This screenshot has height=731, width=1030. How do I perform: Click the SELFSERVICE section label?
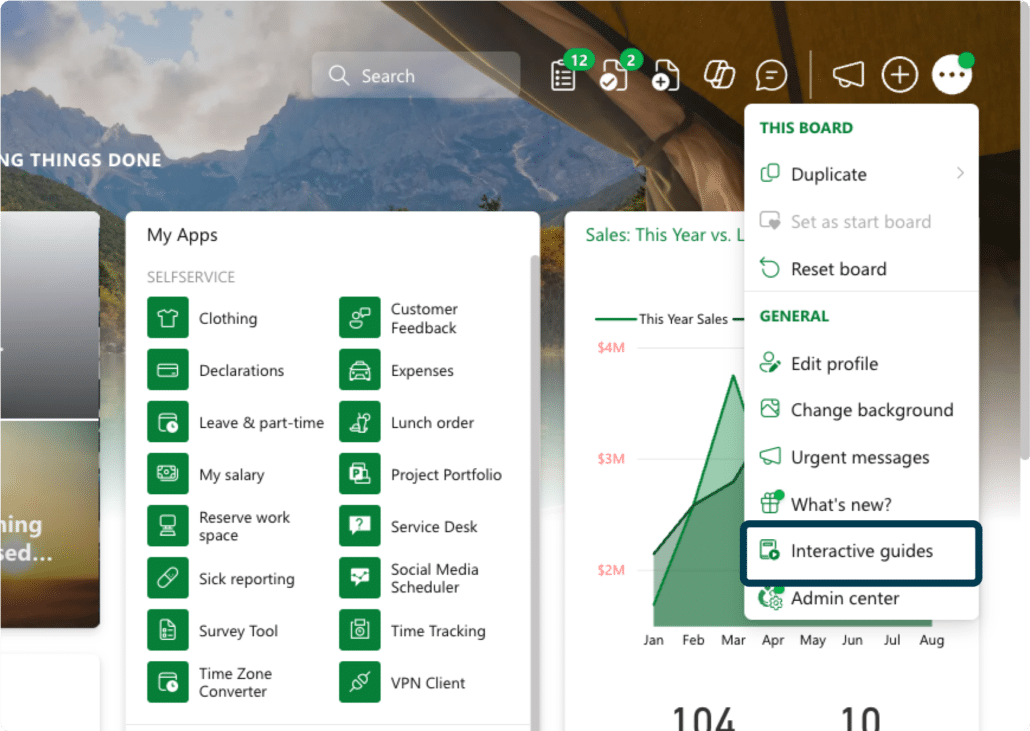click(190, 277)
